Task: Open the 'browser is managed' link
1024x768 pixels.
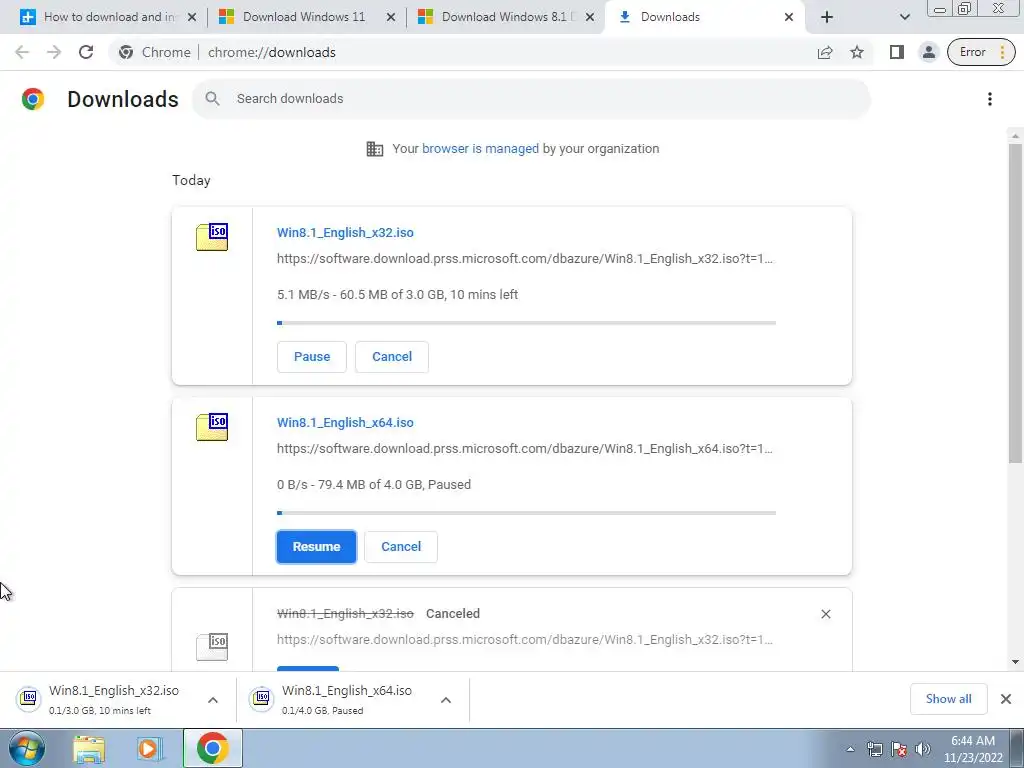Action: [480, 149]
